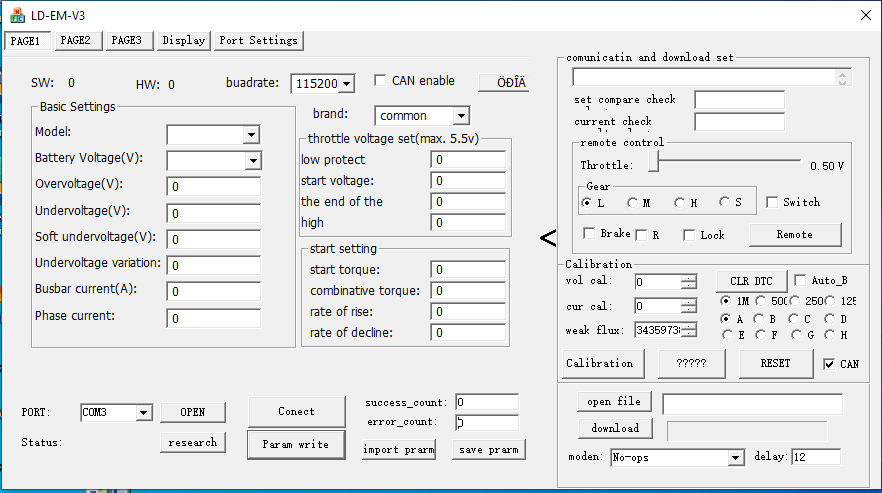
Task: Click cur cal spinner down arrow
Action: click(688, 310)
